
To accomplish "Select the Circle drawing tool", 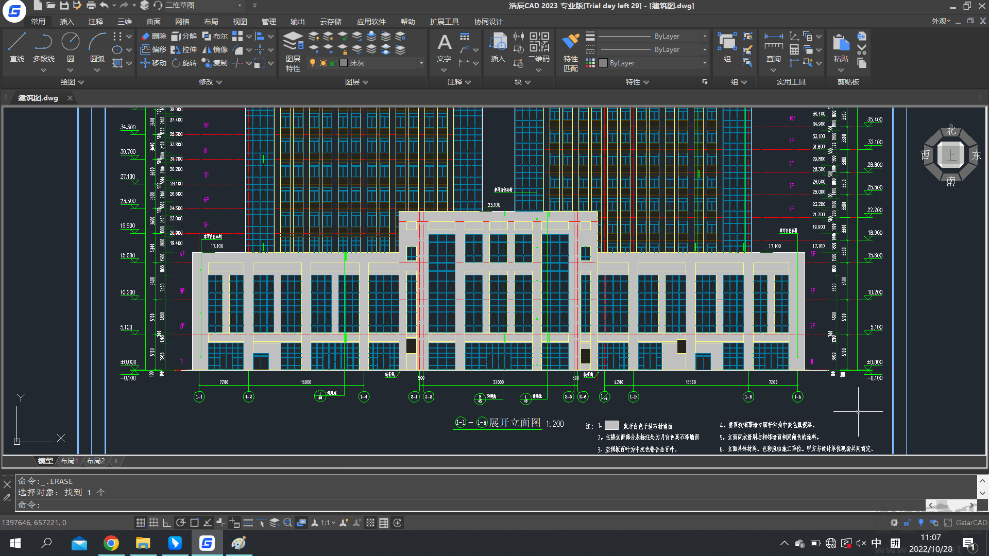I will click(x=70, y=42).
